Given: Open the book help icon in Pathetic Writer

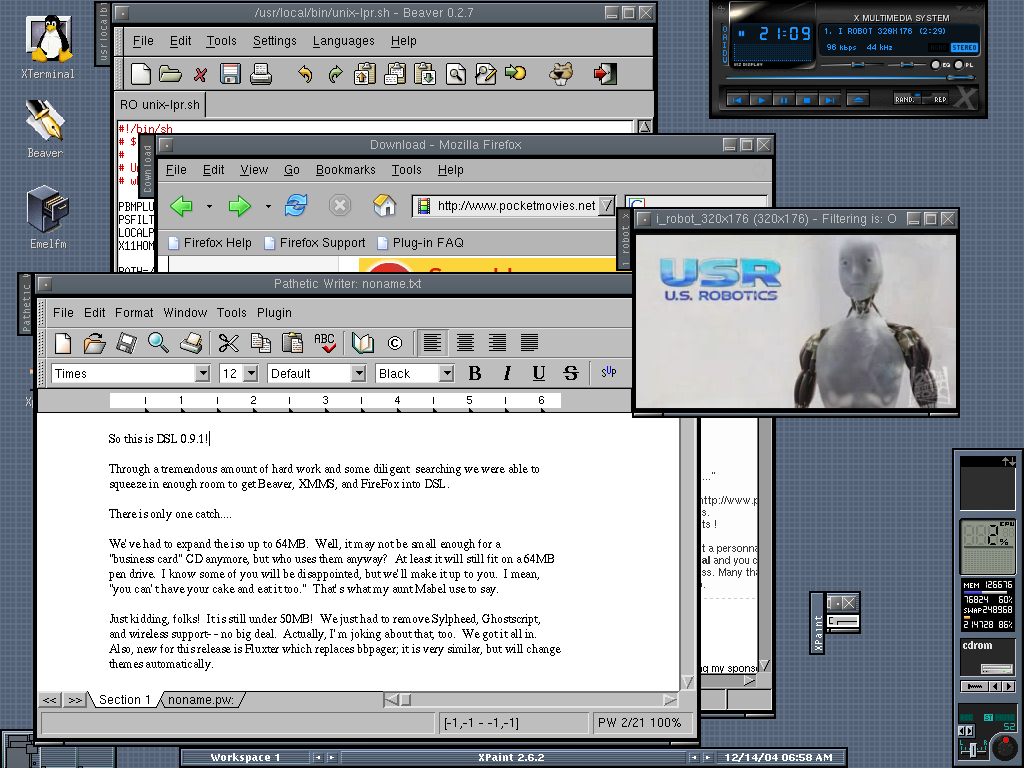Looking at the screenshot, I should pyautogui.click(x=362, y=343).
